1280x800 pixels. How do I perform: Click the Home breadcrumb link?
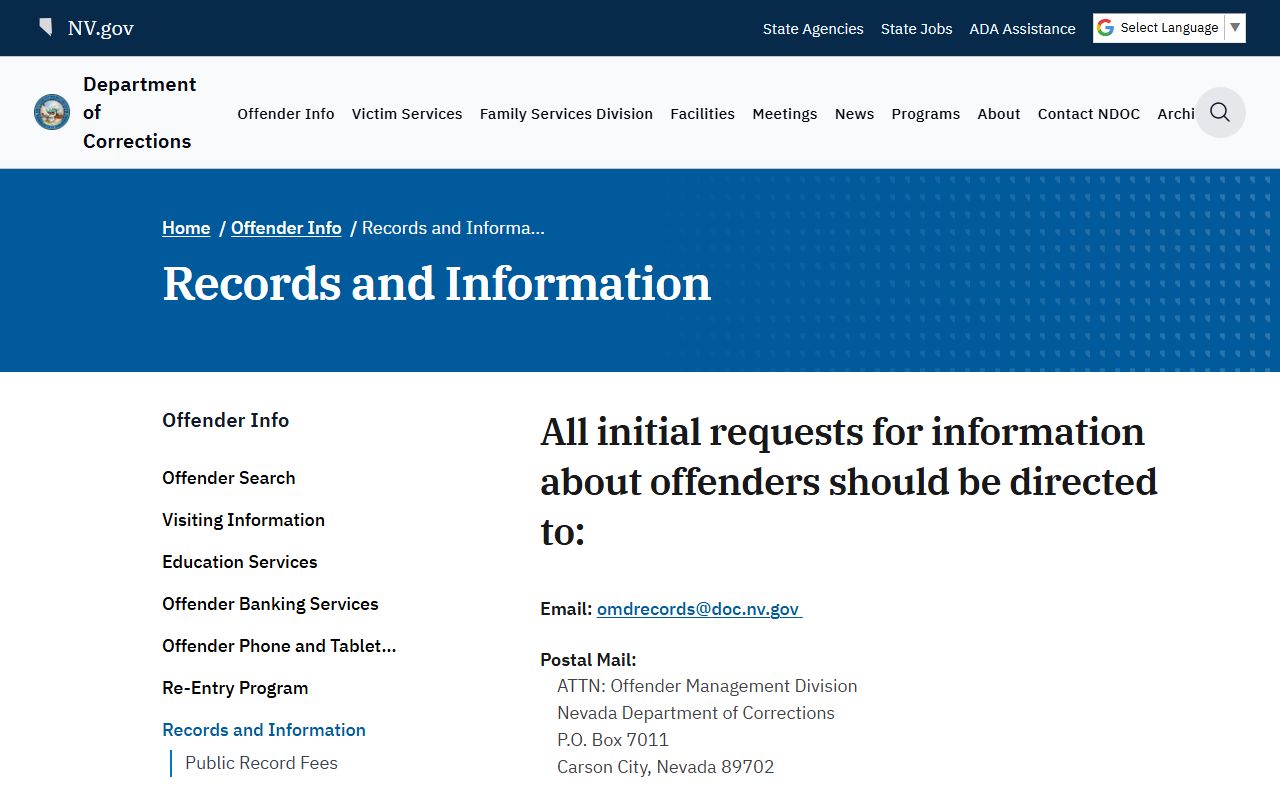(186, 228)
